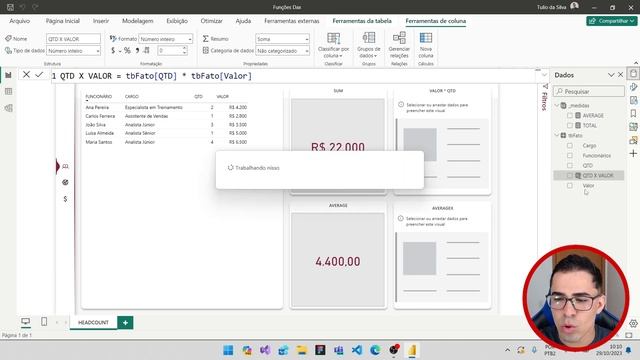Create a Nova coluna
640x360 pixels.
(x=426, y=45)
